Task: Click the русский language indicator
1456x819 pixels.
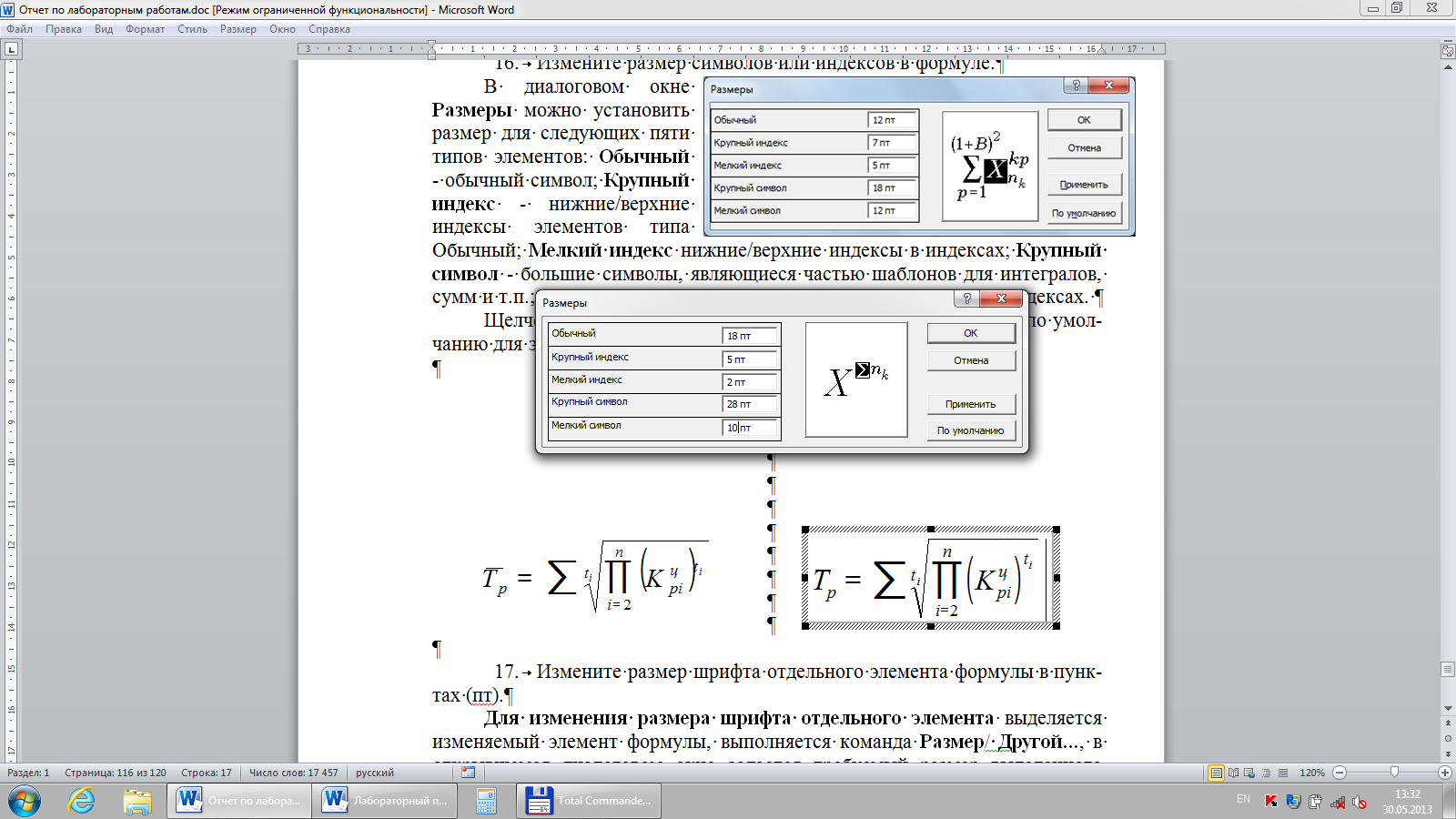Action: 375,773
